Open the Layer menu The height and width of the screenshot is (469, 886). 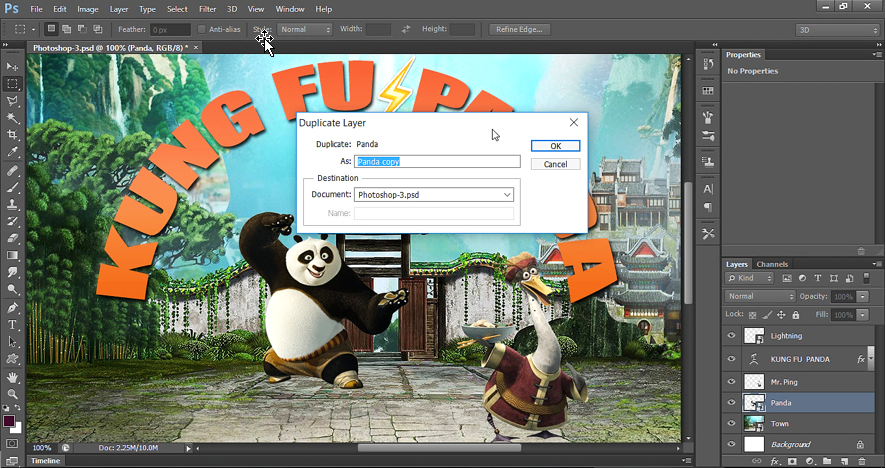(119, 9)
